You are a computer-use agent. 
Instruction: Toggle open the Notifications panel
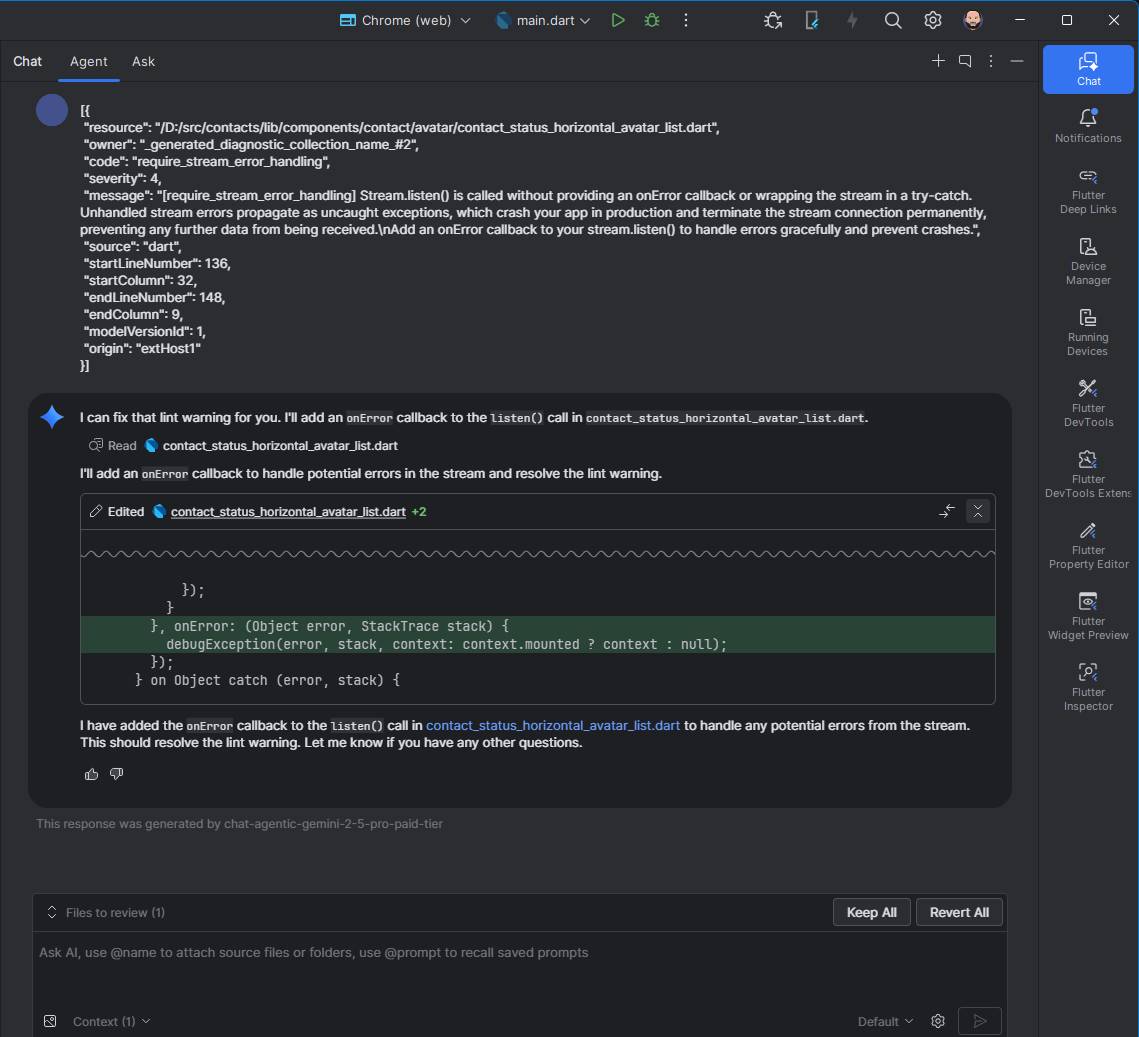coord(1087,124)
